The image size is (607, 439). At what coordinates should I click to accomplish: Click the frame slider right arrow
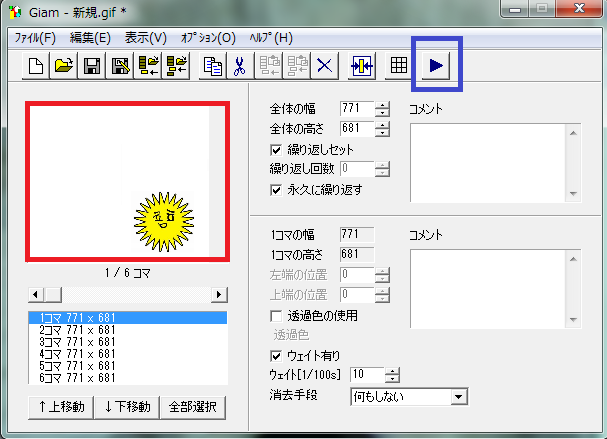pos(219,295)
